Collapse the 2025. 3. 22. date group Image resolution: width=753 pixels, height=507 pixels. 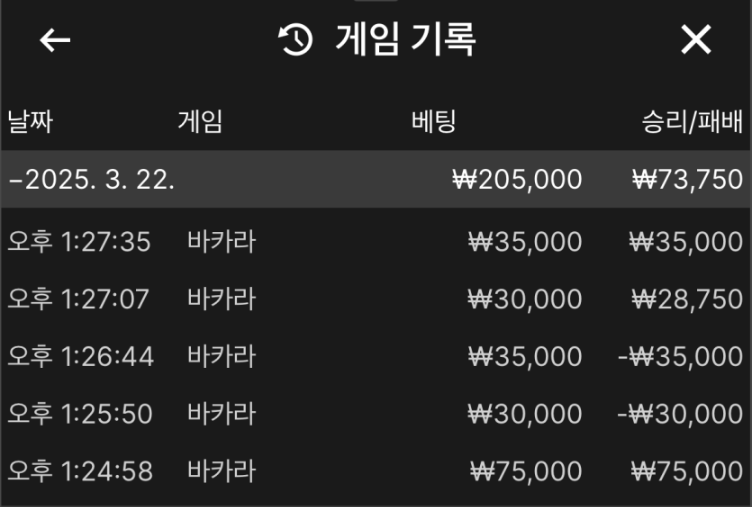point(92,180)
